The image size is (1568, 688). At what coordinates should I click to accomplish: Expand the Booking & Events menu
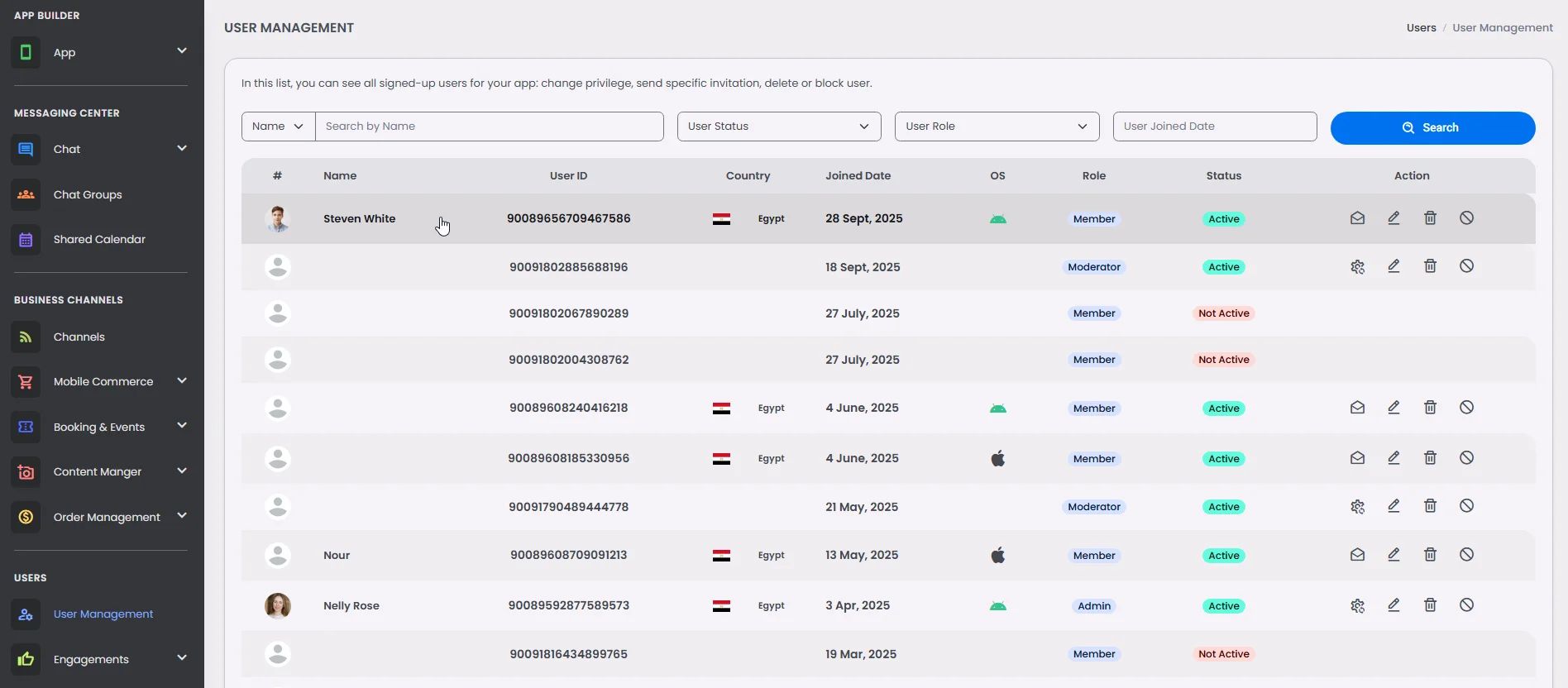click(x=181, y=427)
